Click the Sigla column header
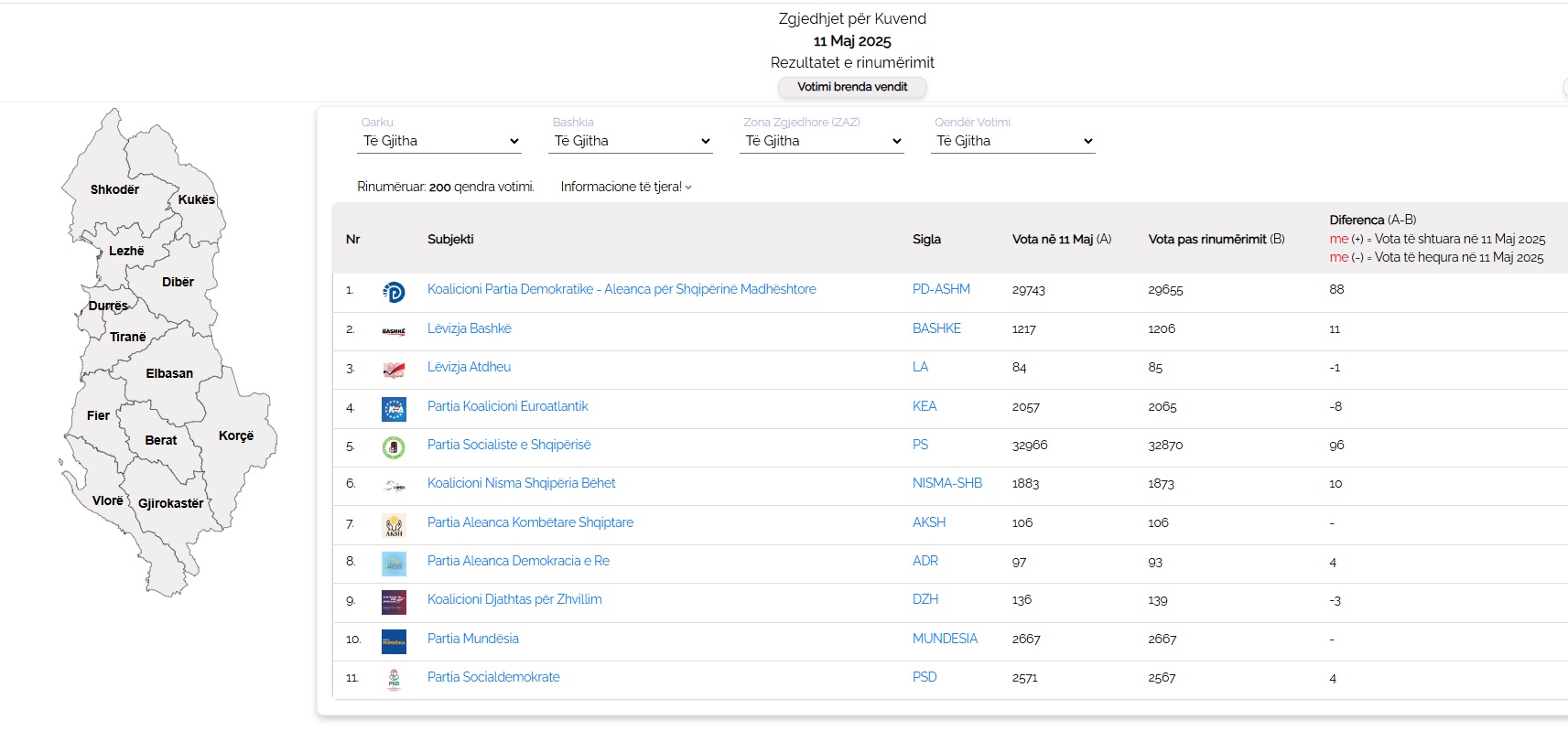This screenshot has height=731, width=1568. tap(926, 239)
